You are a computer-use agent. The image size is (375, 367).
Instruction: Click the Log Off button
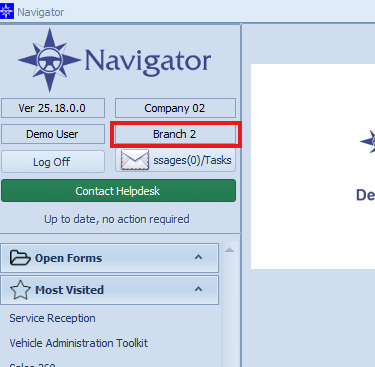click(x=53, y=162)
